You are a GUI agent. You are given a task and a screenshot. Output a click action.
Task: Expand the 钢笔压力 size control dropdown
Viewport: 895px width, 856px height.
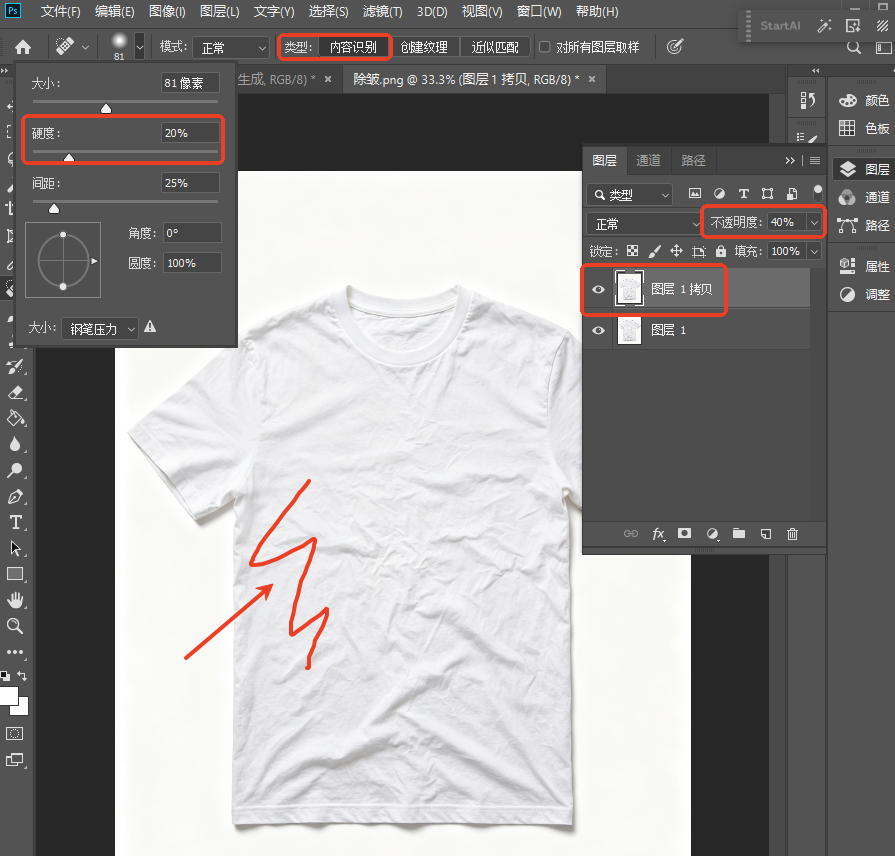(x=99, y=329)
